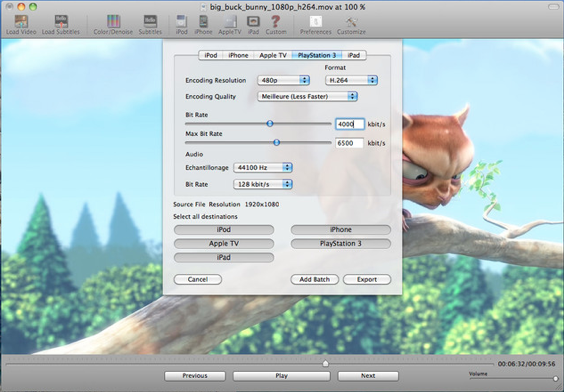Click the 00:06:32/00:09:56 time display

(x=527, y=364)
